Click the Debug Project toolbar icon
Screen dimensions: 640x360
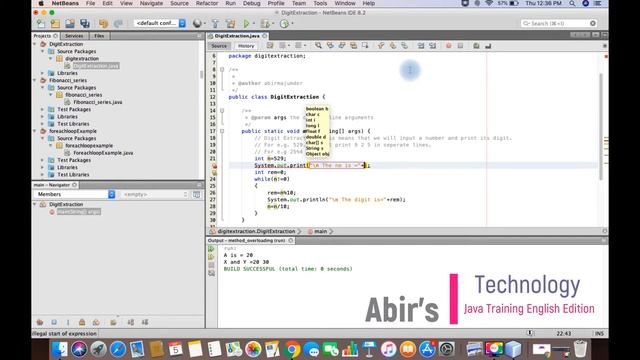[x=265, y=24]
